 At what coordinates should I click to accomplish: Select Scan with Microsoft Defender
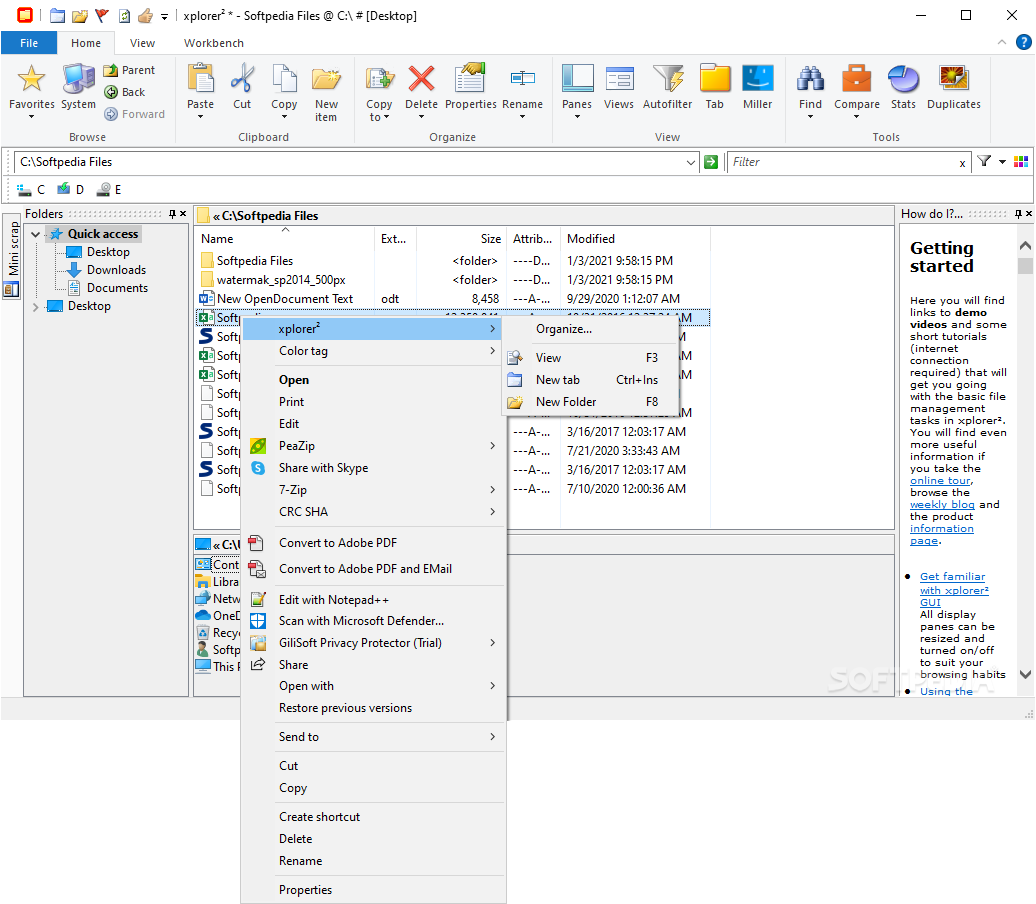point(373,621)
